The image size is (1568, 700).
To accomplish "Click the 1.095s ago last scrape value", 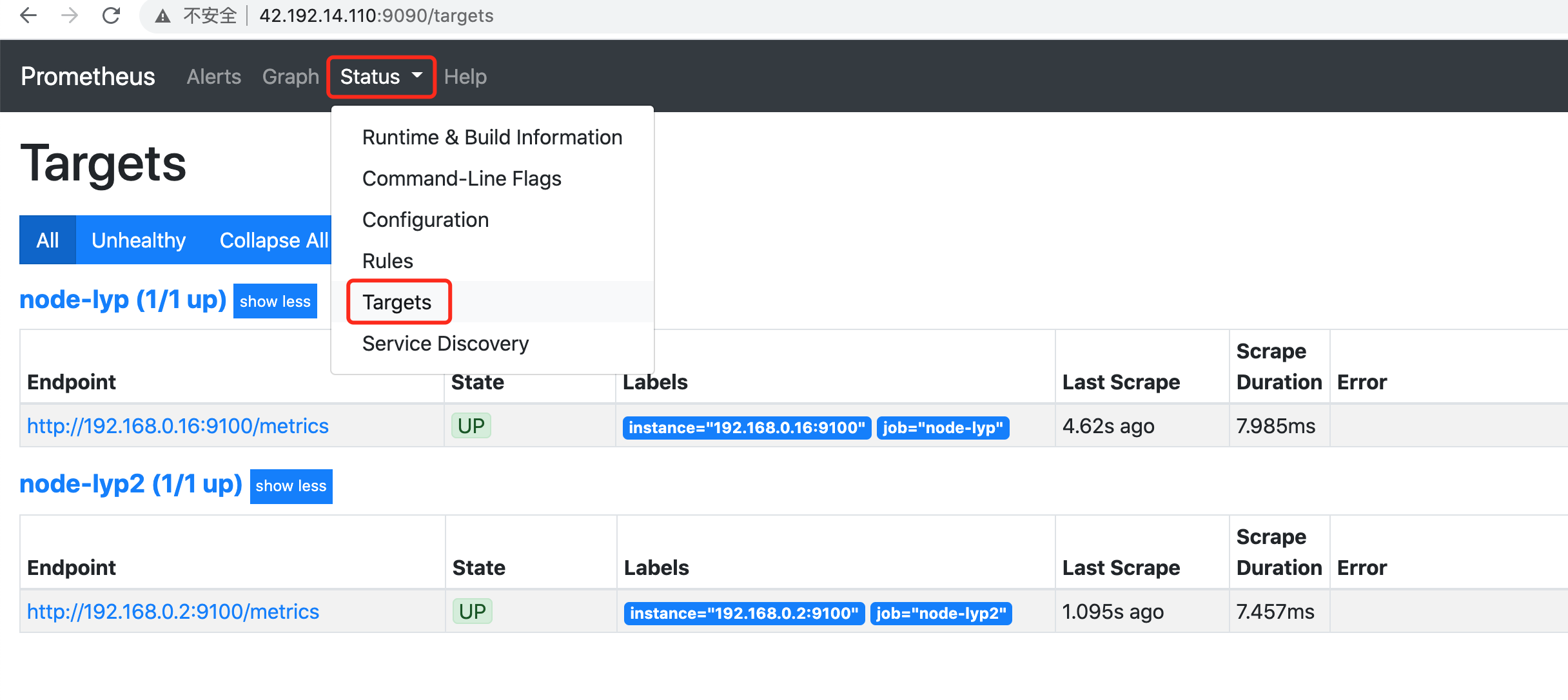I will point(1113,612).
